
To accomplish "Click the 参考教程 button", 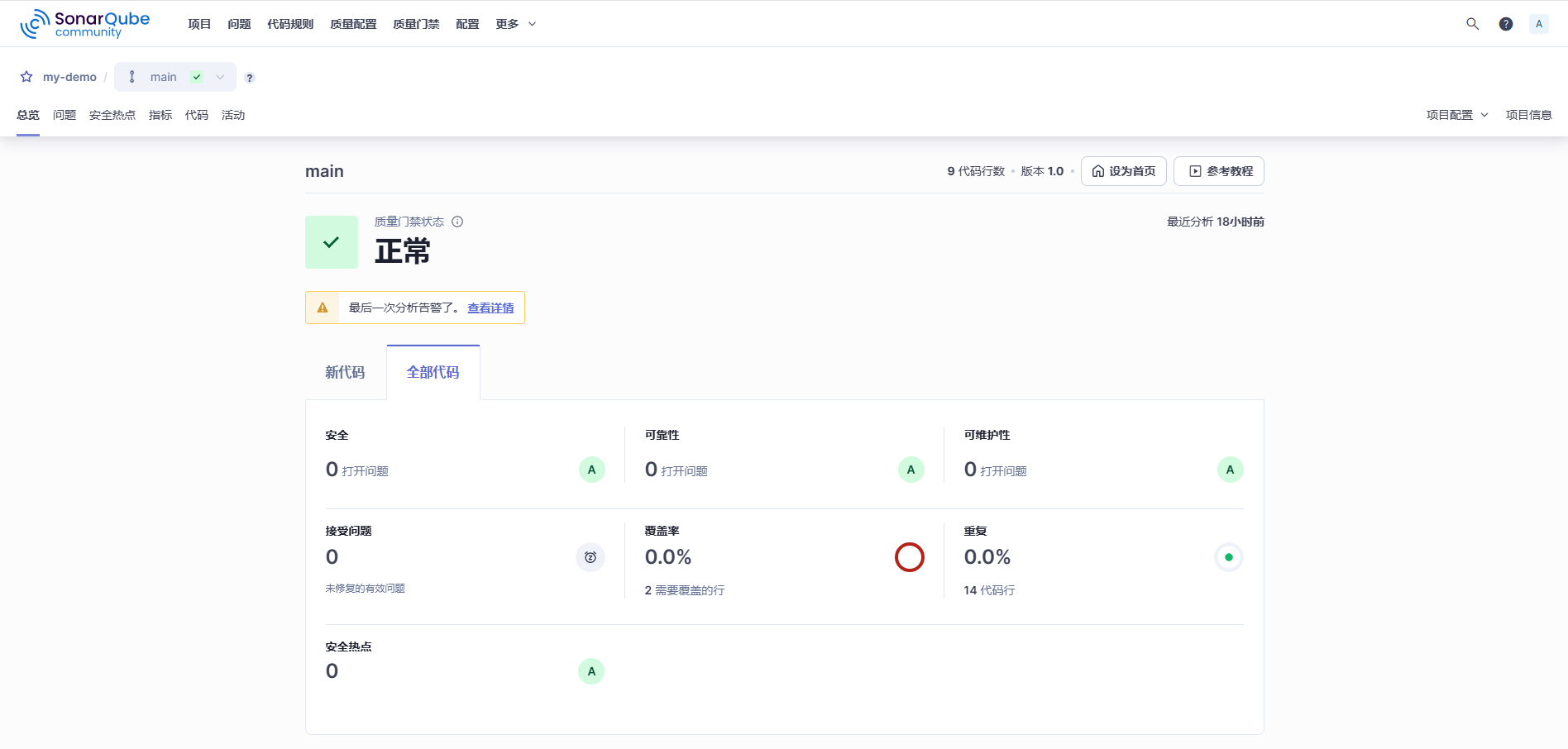I will tap(1219, 171).
